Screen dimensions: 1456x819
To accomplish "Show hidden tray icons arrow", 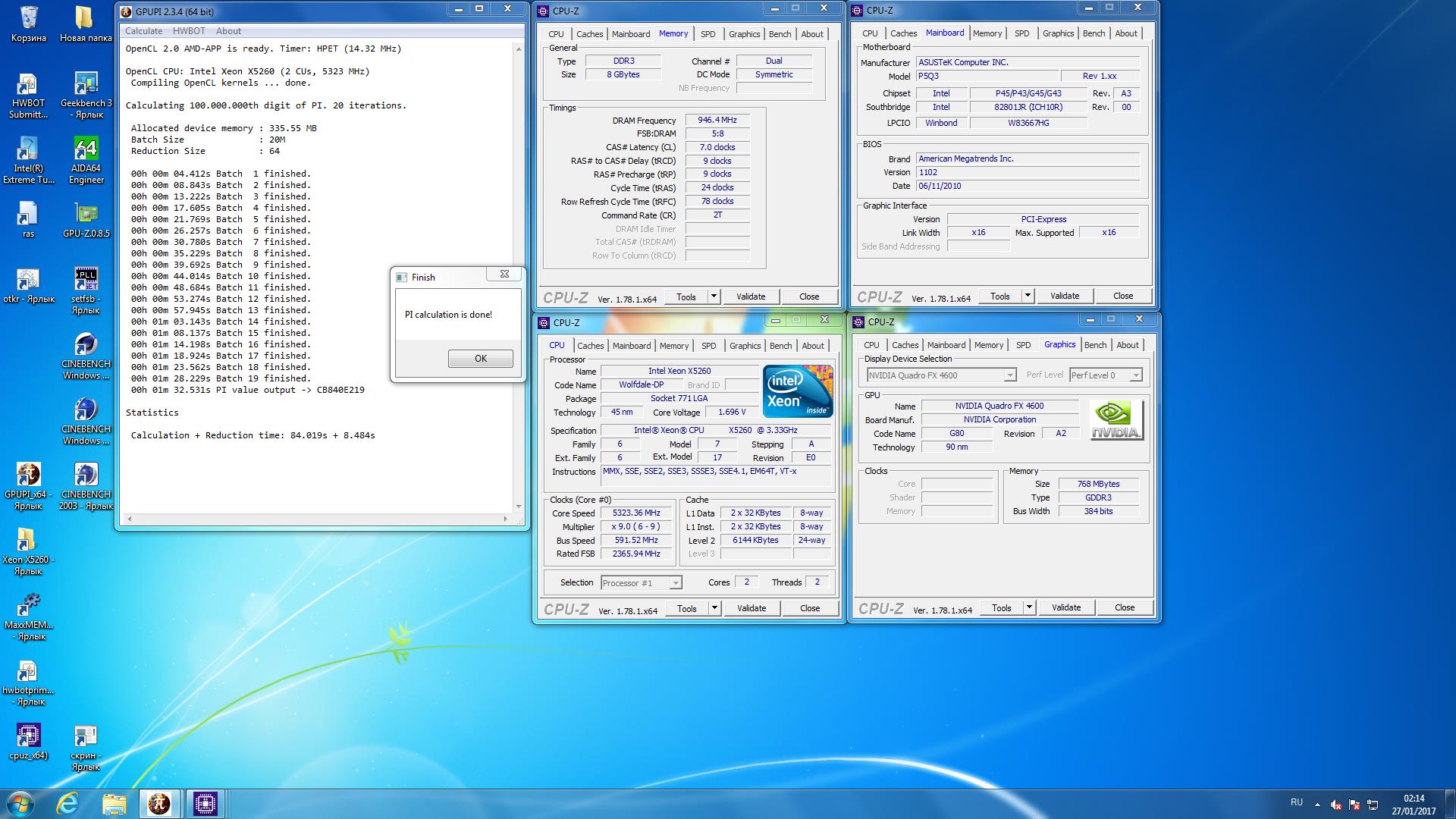I will coord(1317,805).
